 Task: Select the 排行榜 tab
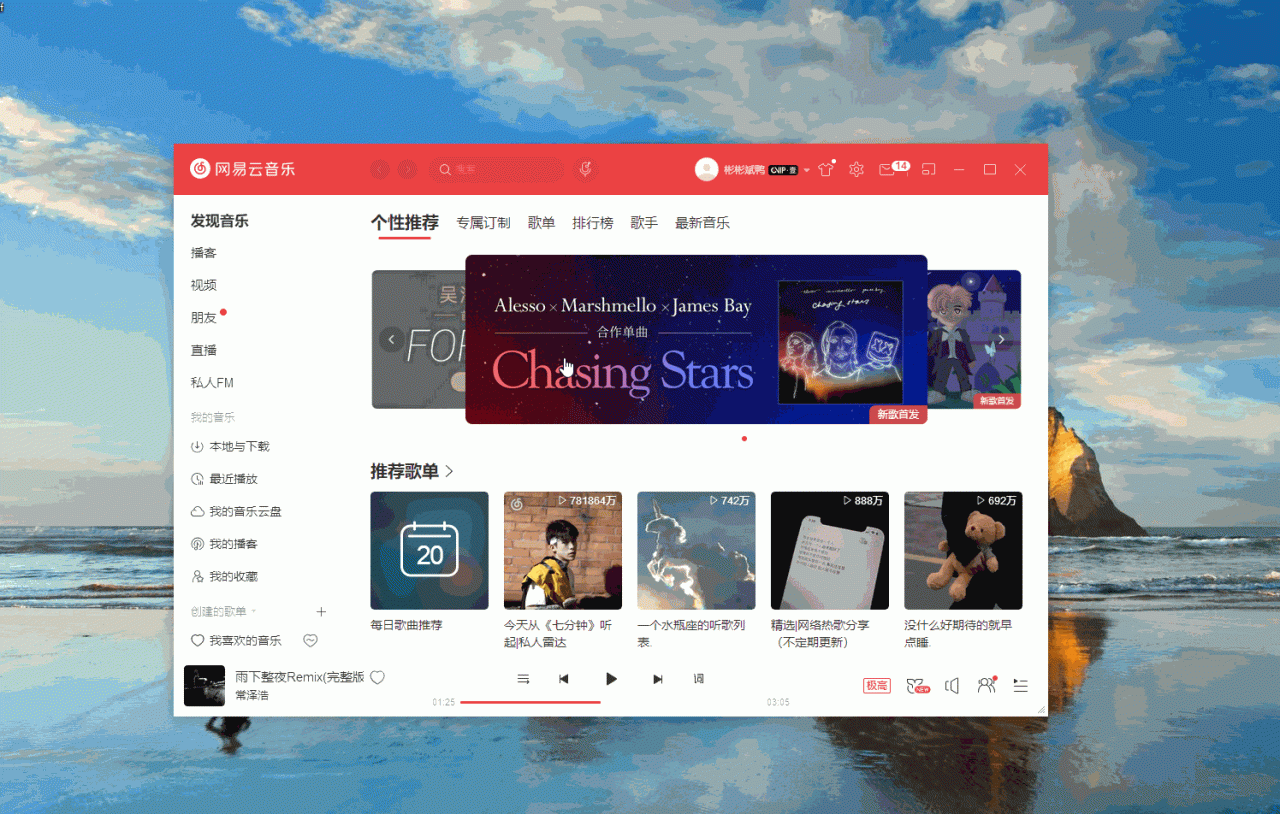pyautogui.click(x=593, y=223)
